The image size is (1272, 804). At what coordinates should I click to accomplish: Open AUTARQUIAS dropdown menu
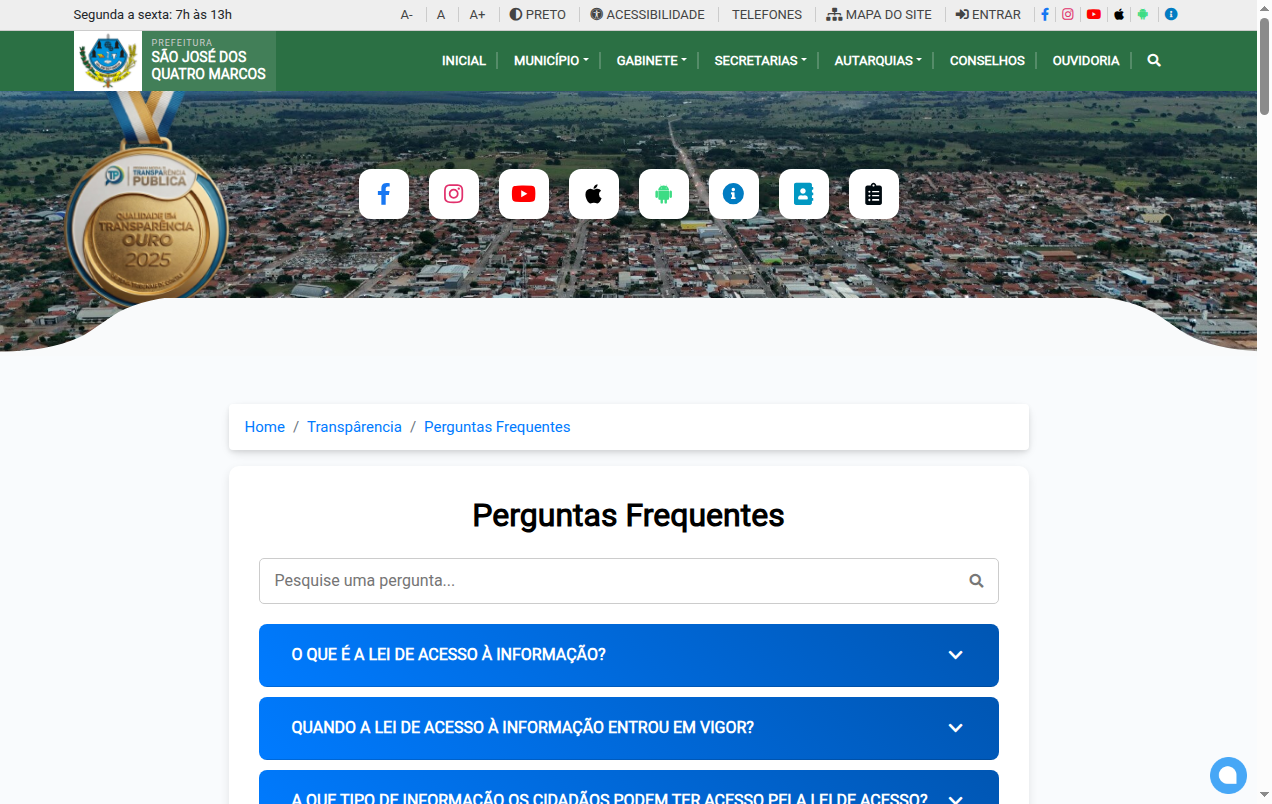tap(878, 61)
